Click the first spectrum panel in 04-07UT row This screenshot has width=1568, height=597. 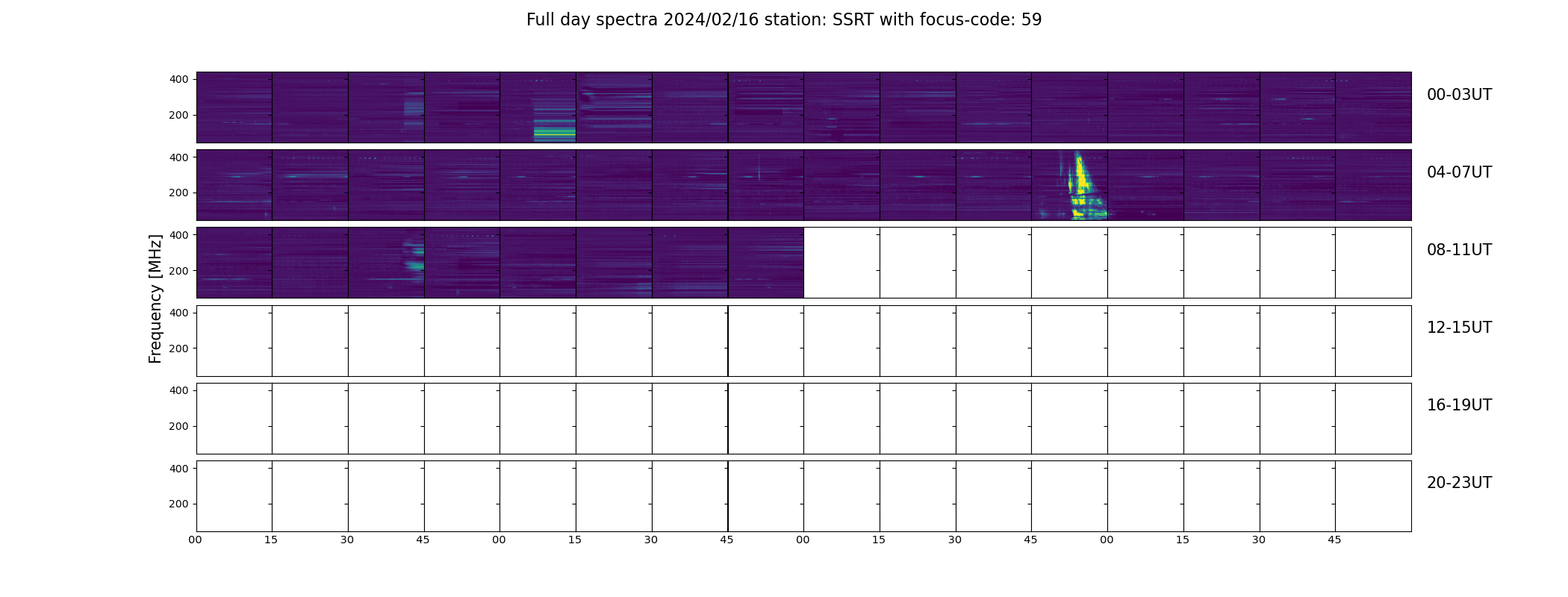coord(234,185)
